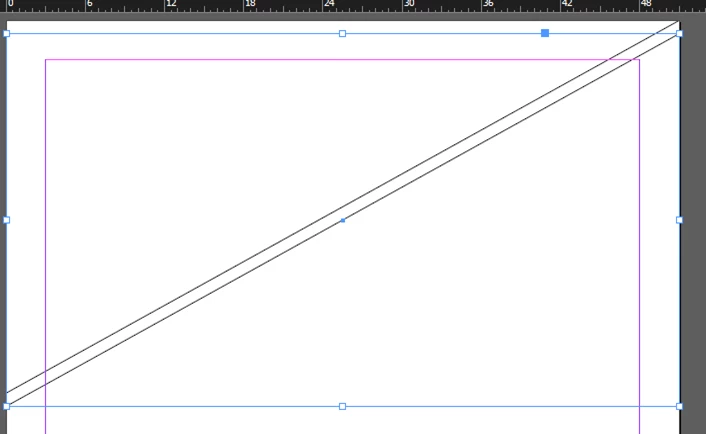
Task: Click the top-center frame selection handle
Action: pos(342,33)
